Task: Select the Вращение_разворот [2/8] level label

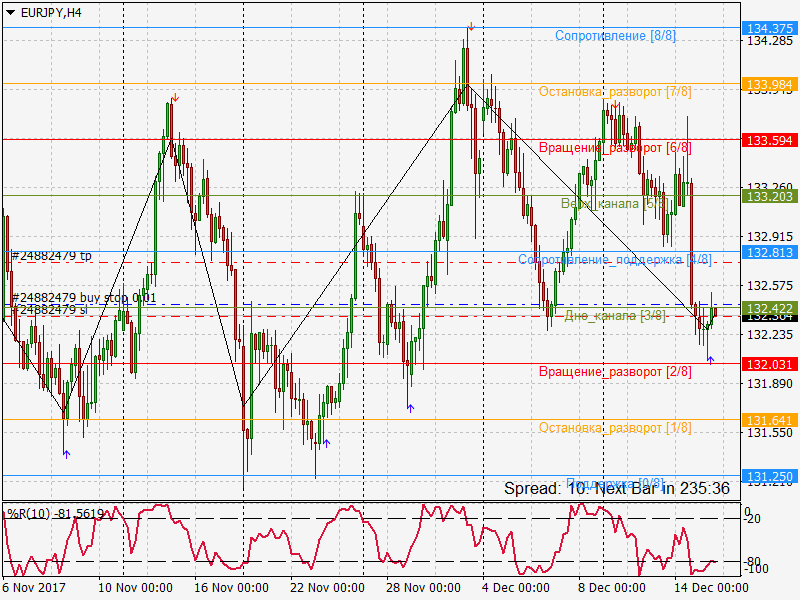Action: [615, 372]
